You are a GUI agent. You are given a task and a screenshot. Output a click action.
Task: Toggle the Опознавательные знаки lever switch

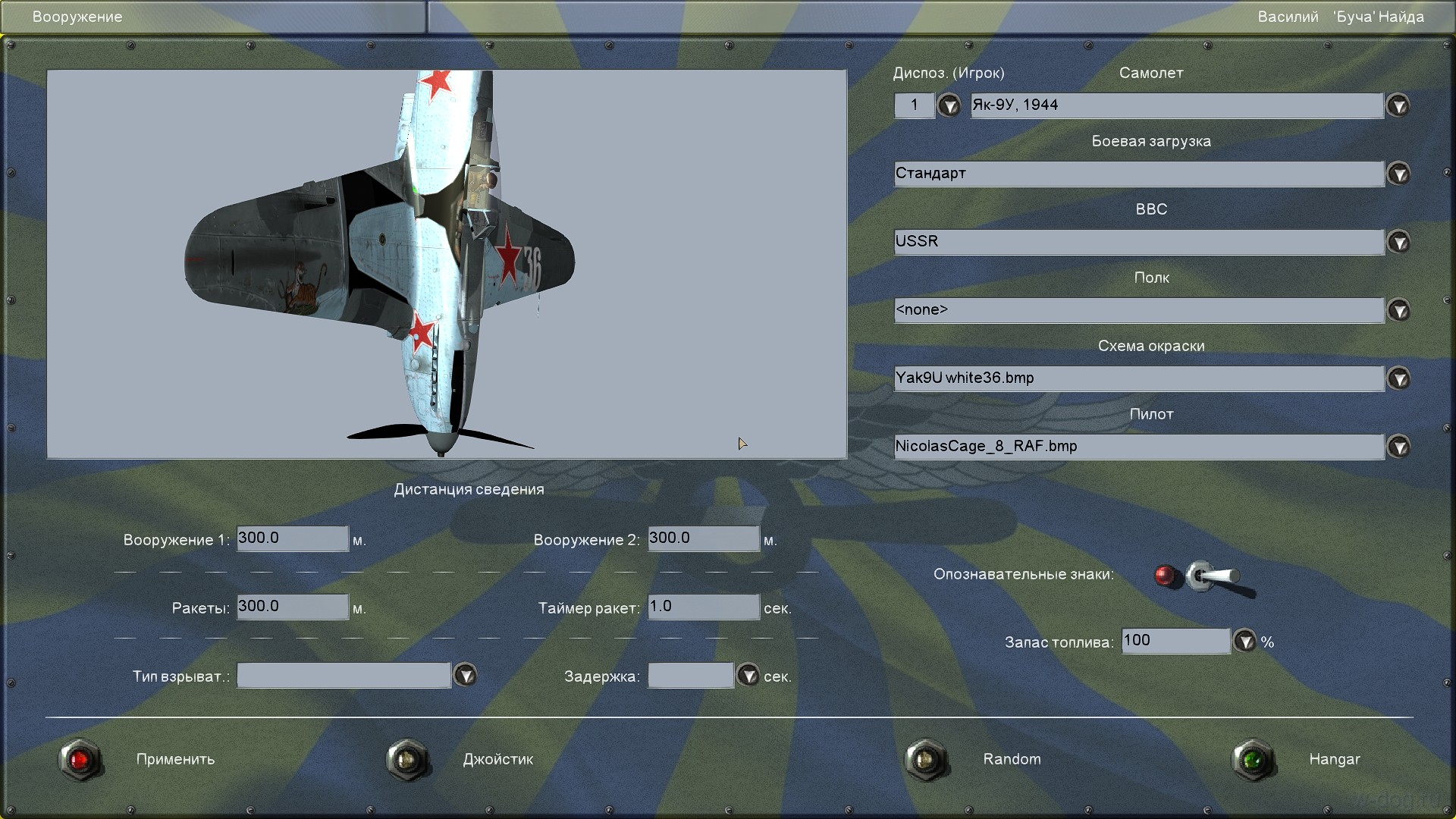click(x=1213, y=577)
